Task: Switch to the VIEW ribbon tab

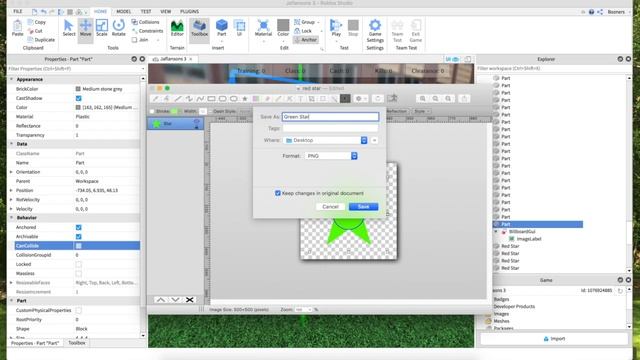Action: (x=165, y=11)
